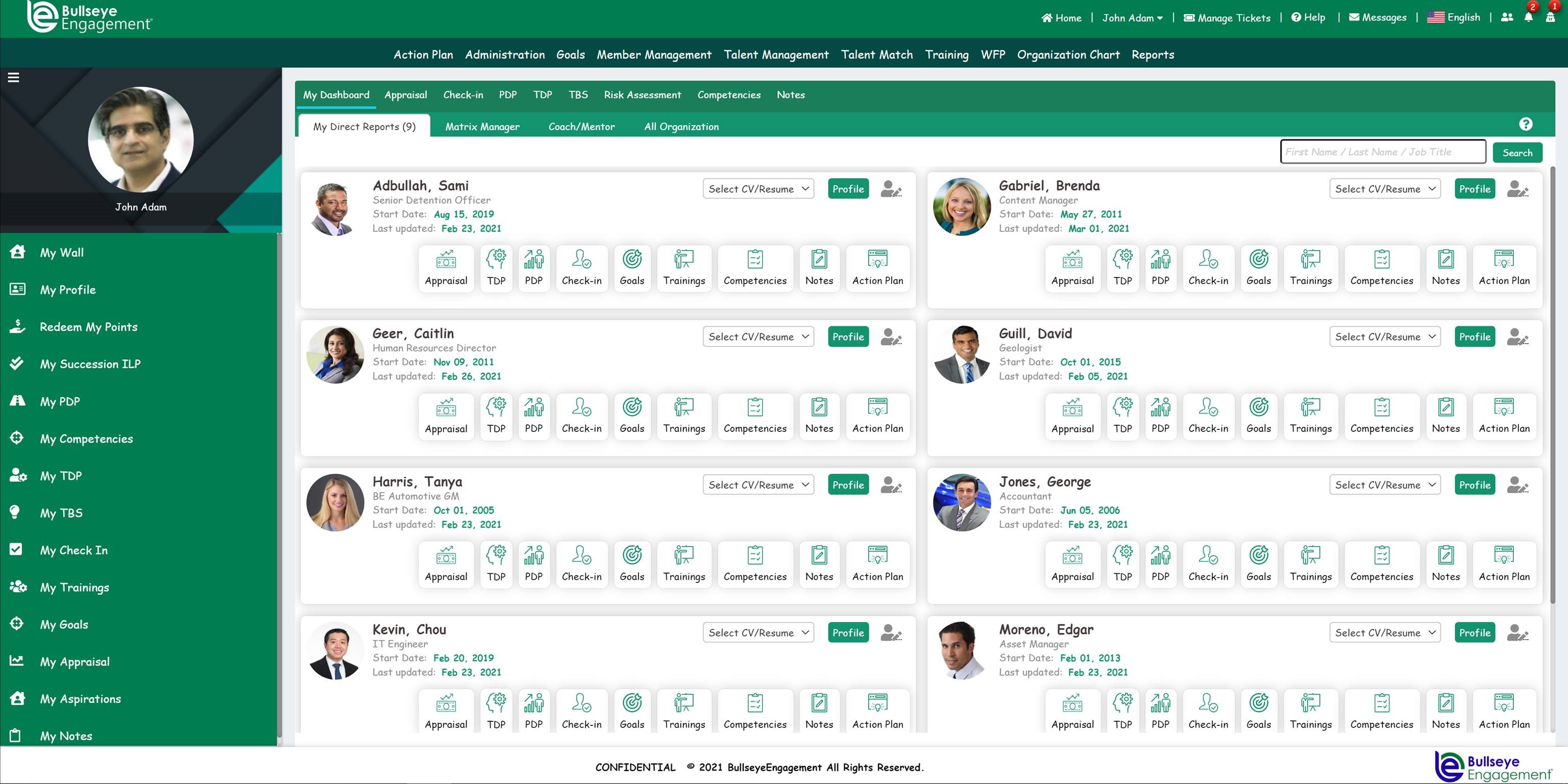This screenshot has width=1568, height=784.
Task: Open the notifications bell icon
Action: 1528,18
